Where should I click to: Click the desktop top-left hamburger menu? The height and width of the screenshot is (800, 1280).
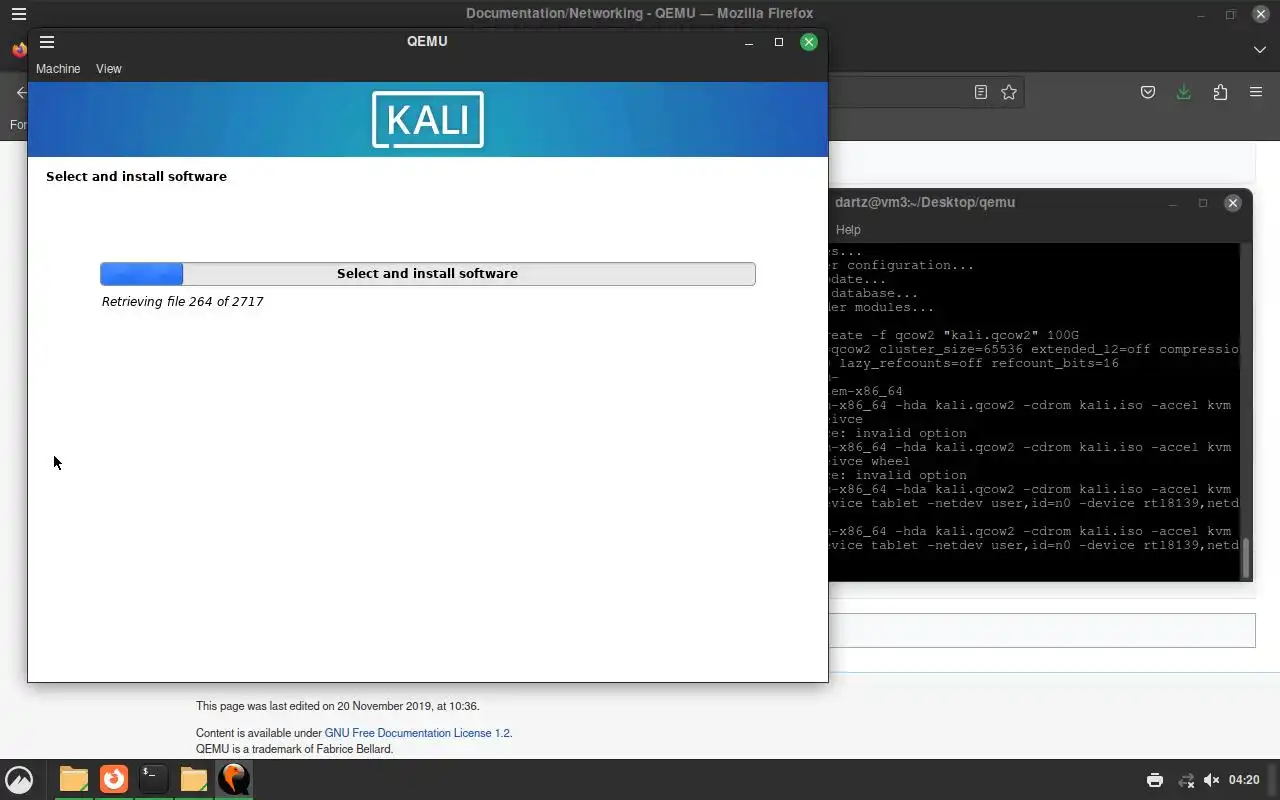pos(18,14)
